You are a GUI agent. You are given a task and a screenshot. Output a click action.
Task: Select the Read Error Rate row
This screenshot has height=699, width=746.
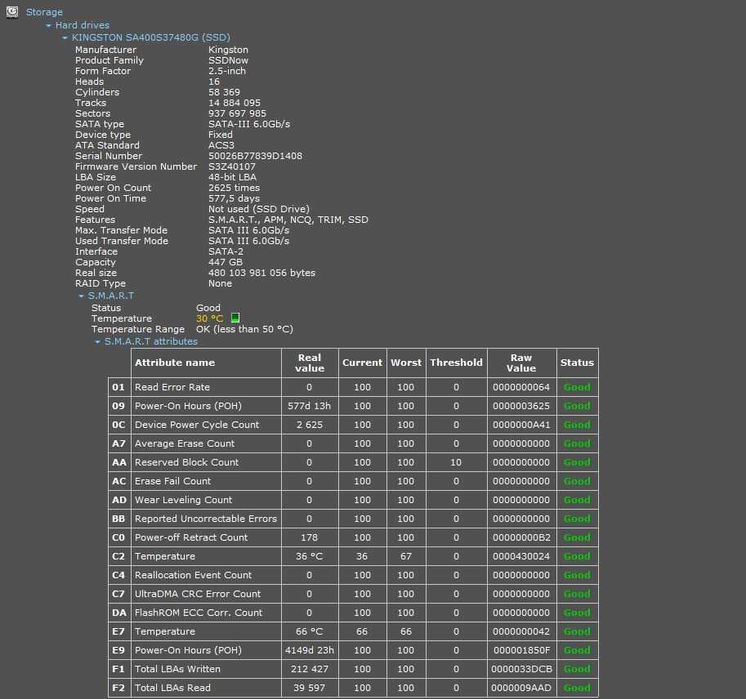pos(353,387)
